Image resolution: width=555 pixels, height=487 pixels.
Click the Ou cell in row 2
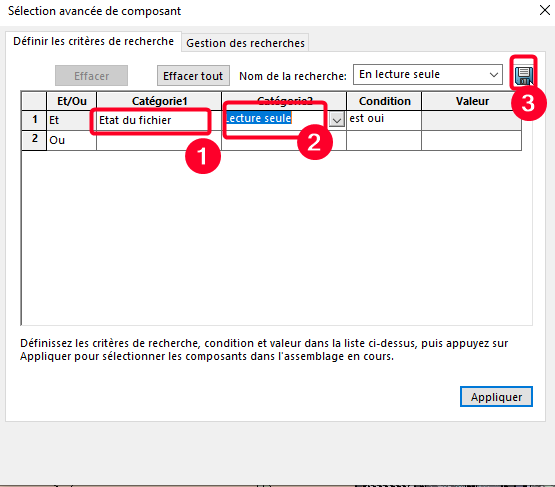[71, 141]
